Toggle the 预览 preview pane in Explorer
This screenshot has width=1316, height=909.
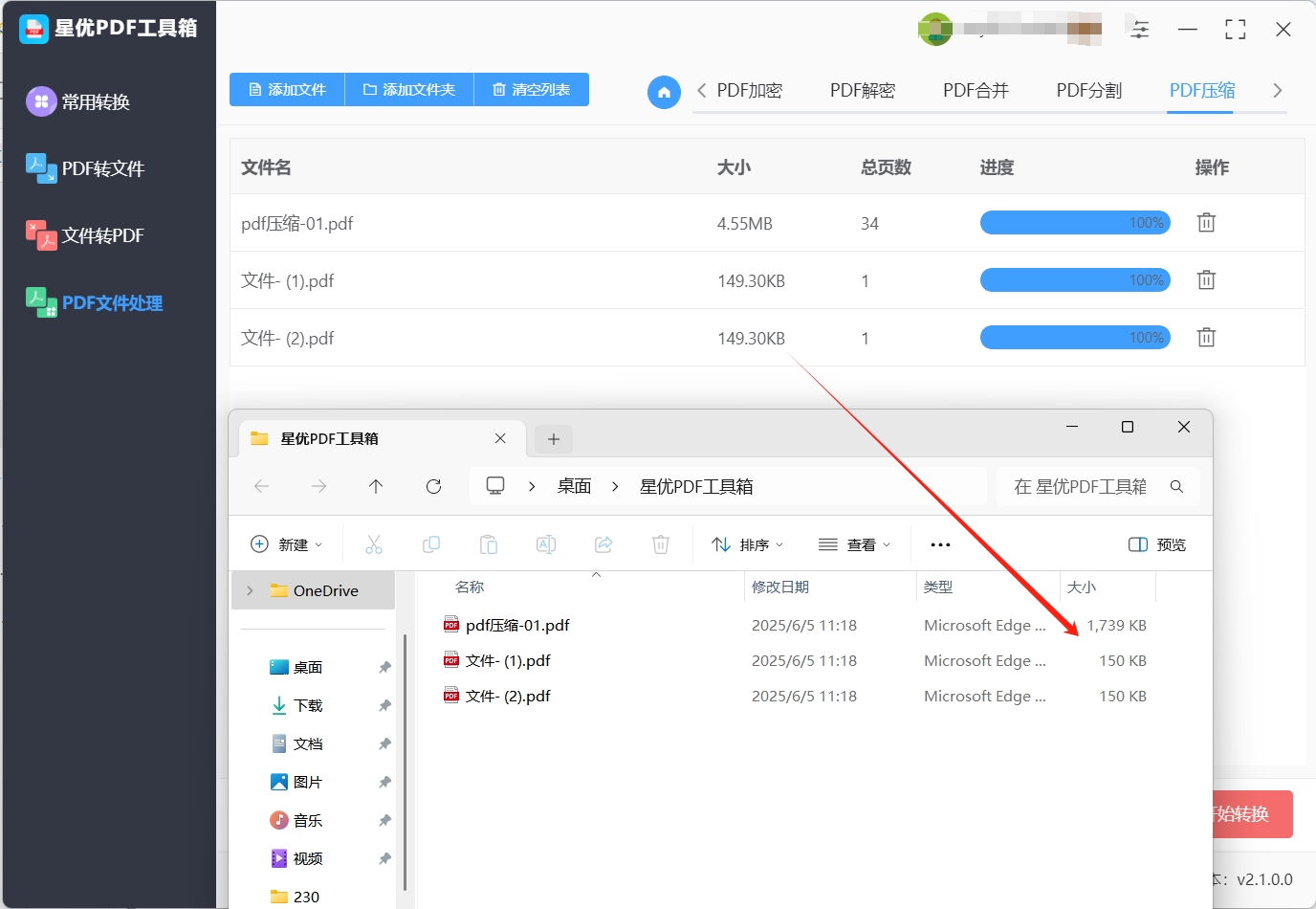(1157, 544)
